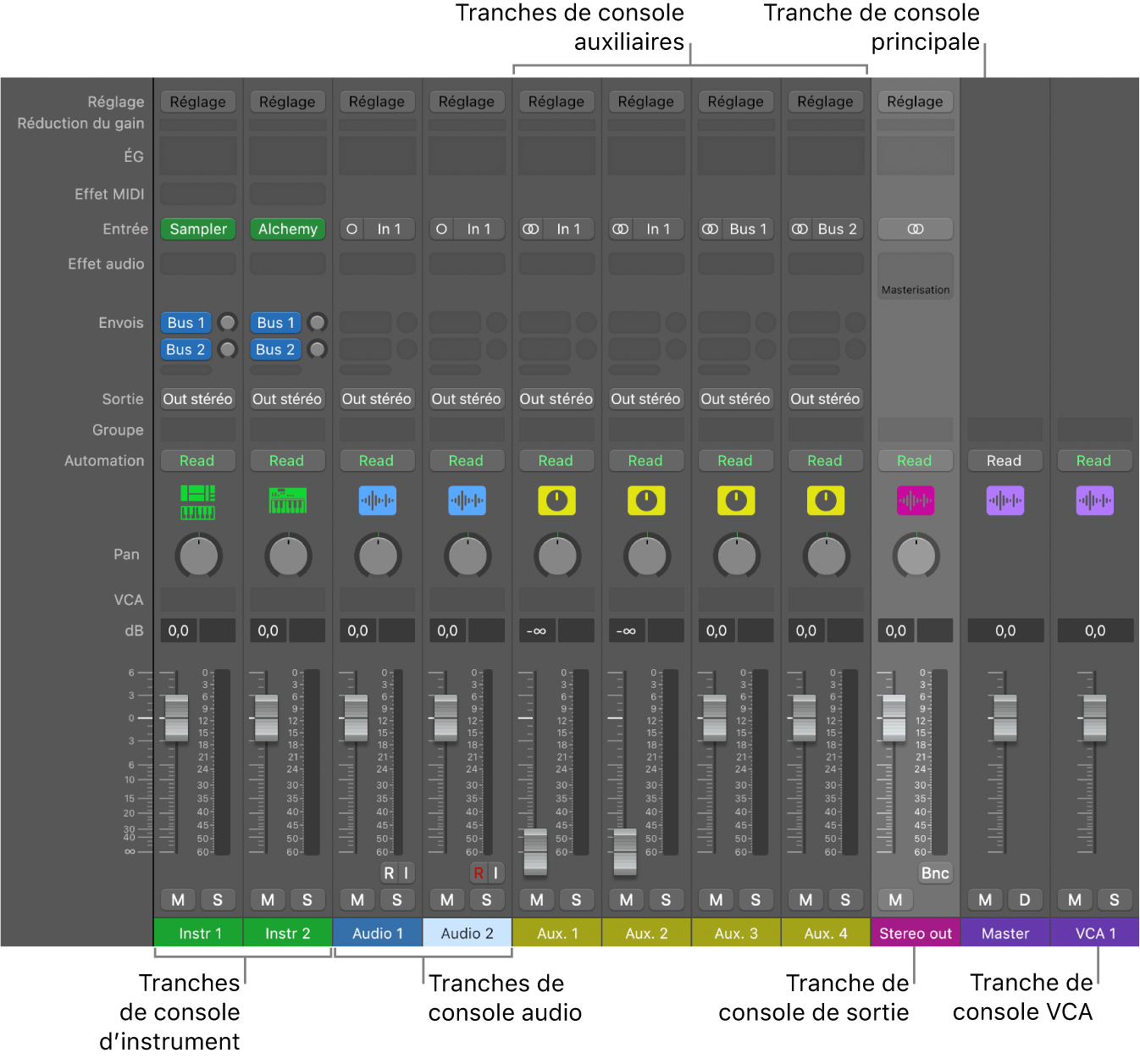The image size is (1140, 1064).
Task: Open the Out stéréo output menu on Audio 1
Action: (x=377, y=398)
